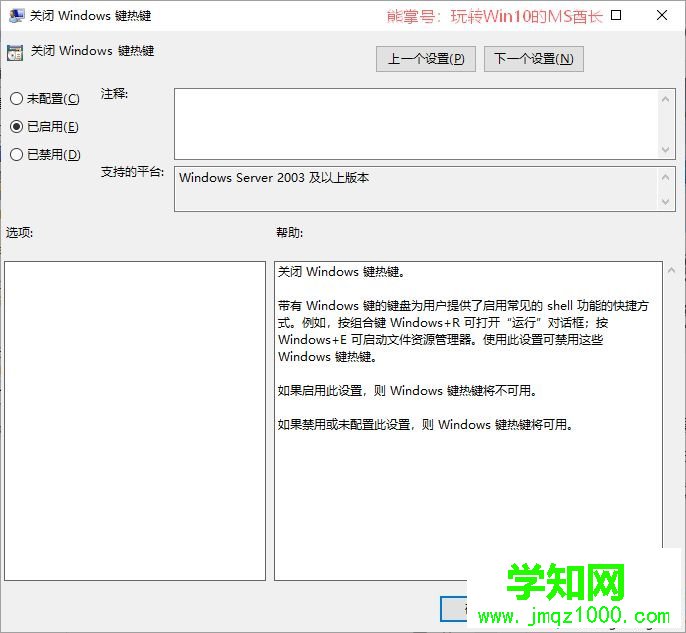Select the 未配置(C) radio option
686x633 pixels.
click(45, 98)
